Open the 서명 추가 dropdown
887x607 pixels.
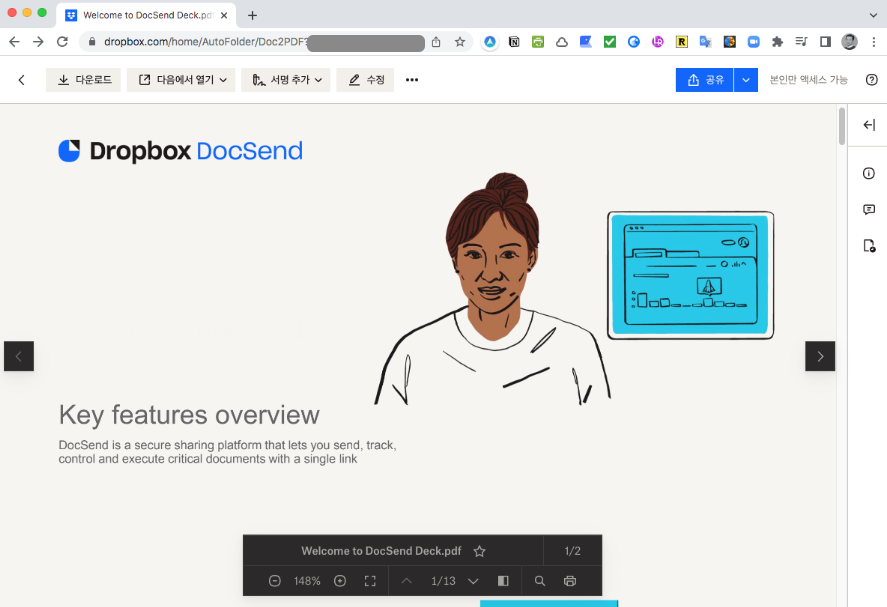point(286,80)
